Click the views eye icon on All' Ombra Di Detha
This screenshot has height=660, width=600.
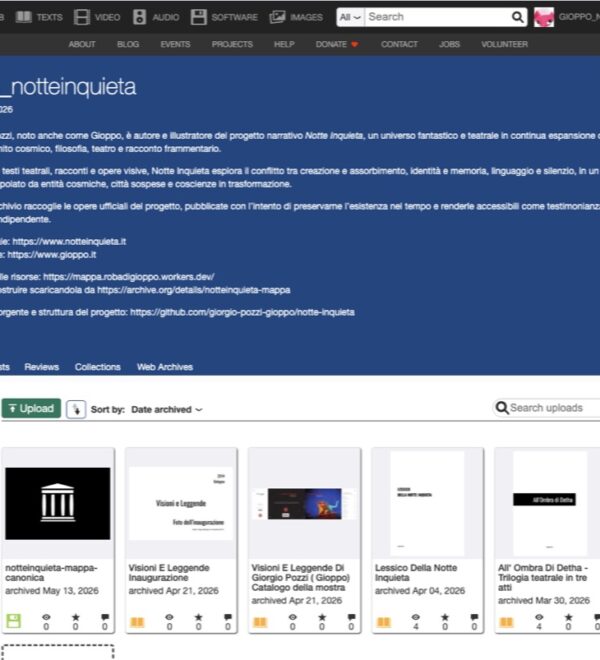(x=539, y=617)
